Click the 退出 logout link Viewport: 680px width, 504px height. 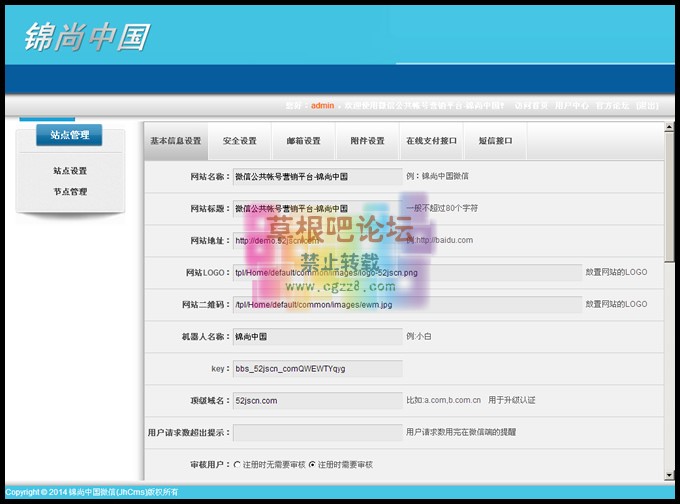[x=647, y=106]
